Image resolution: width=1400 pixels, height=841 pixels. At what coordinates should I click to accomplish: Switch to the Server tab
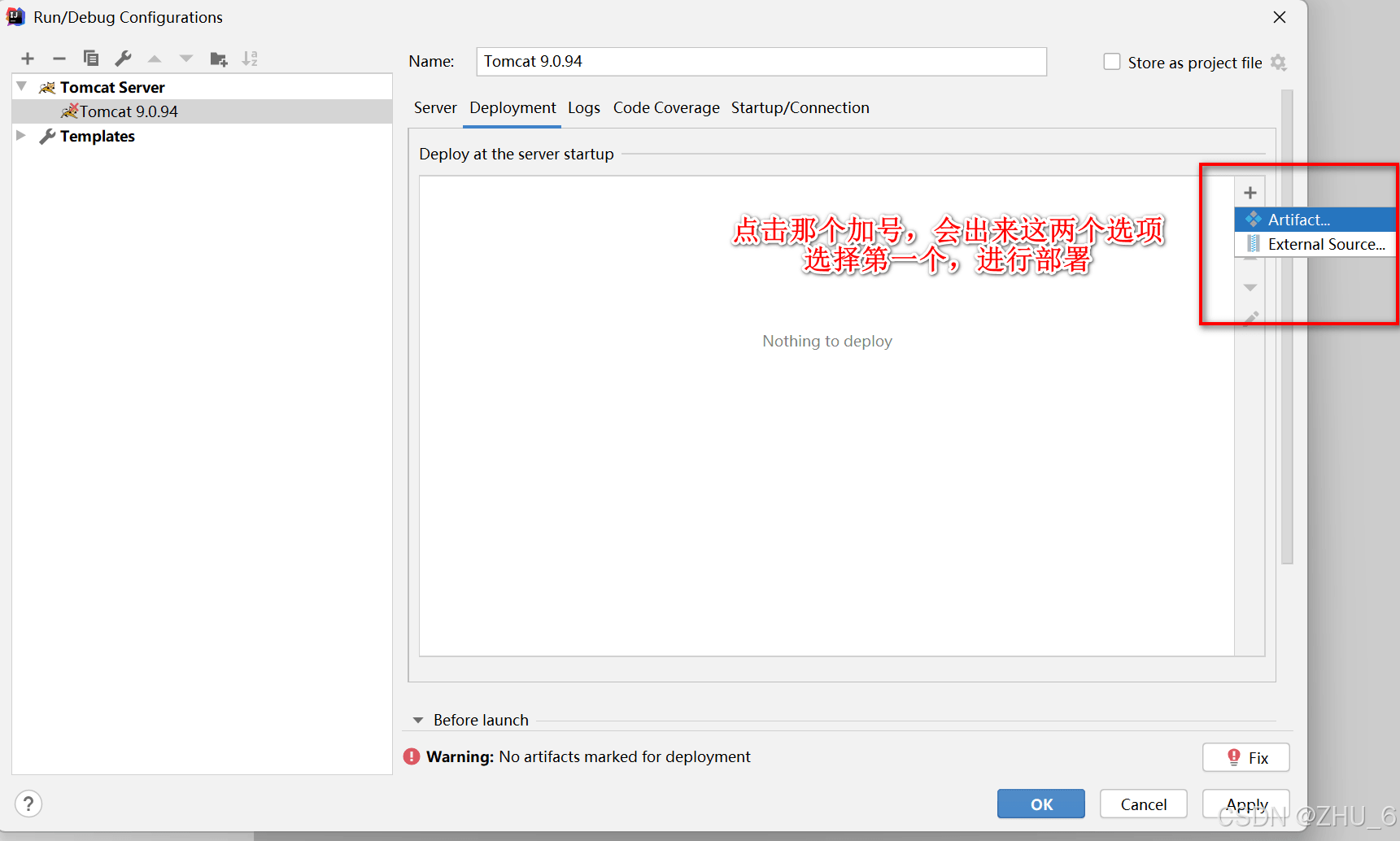point(435,107)
